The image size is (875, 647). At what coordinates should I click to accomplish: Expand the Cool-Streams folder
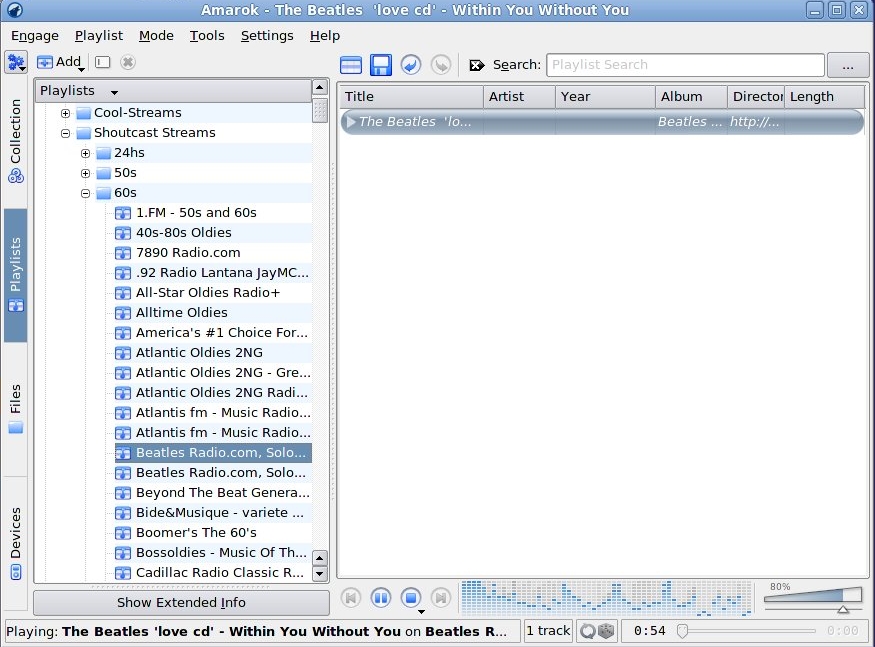click(65, 113)
